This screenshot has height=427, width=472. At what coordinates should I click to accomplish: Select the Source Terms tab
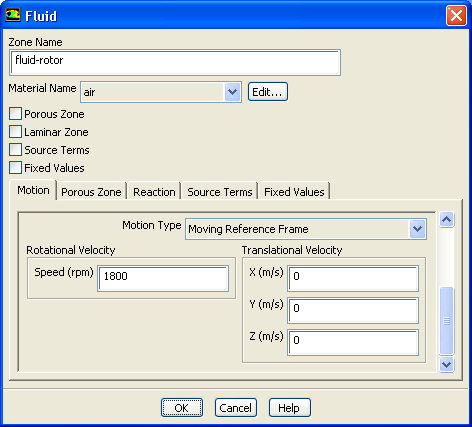[x=220, y=192]
